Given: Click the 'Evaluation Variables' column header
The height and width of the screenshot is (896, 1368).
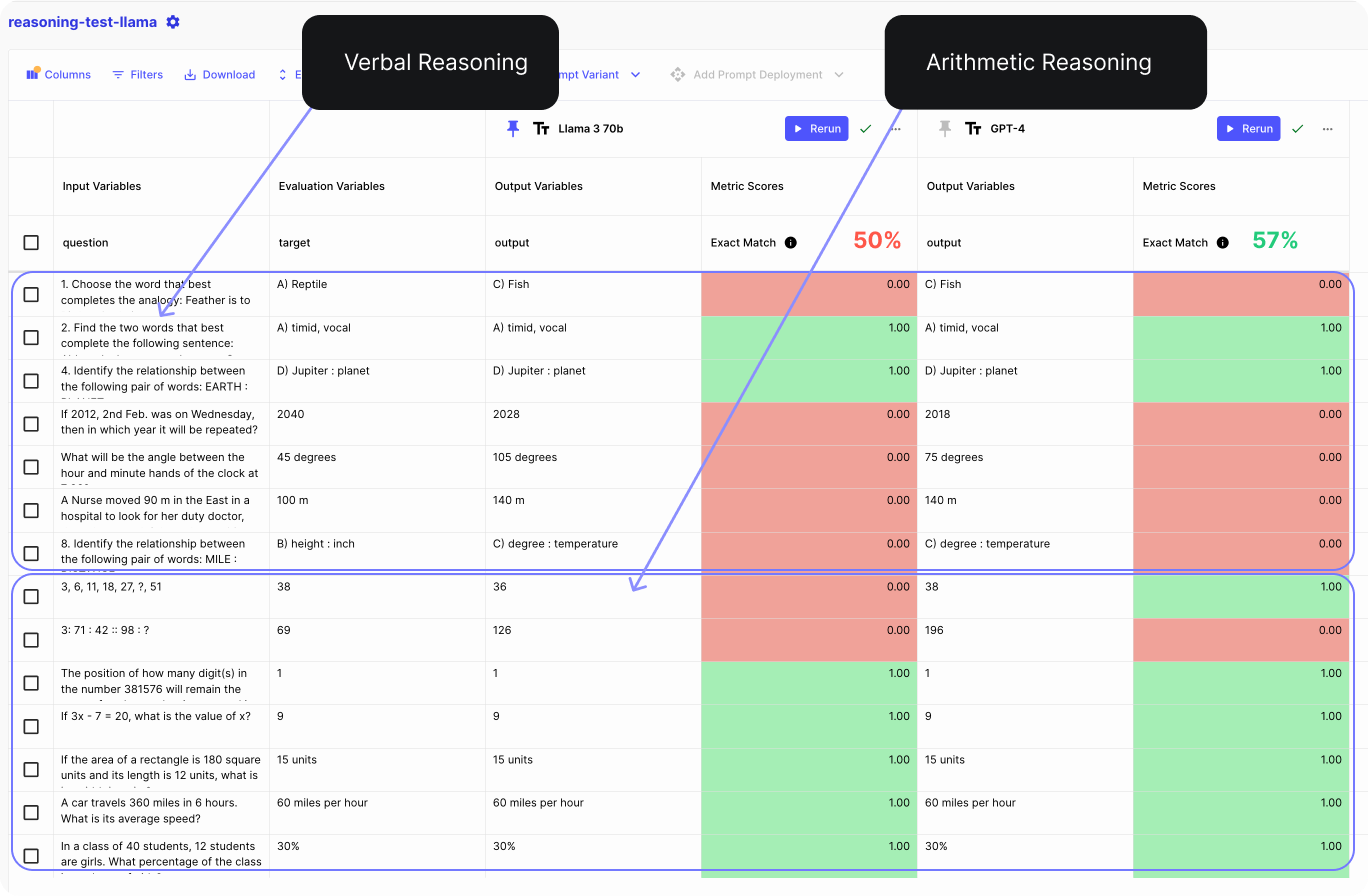Looking at the screenshot, I should pos(332,186).
